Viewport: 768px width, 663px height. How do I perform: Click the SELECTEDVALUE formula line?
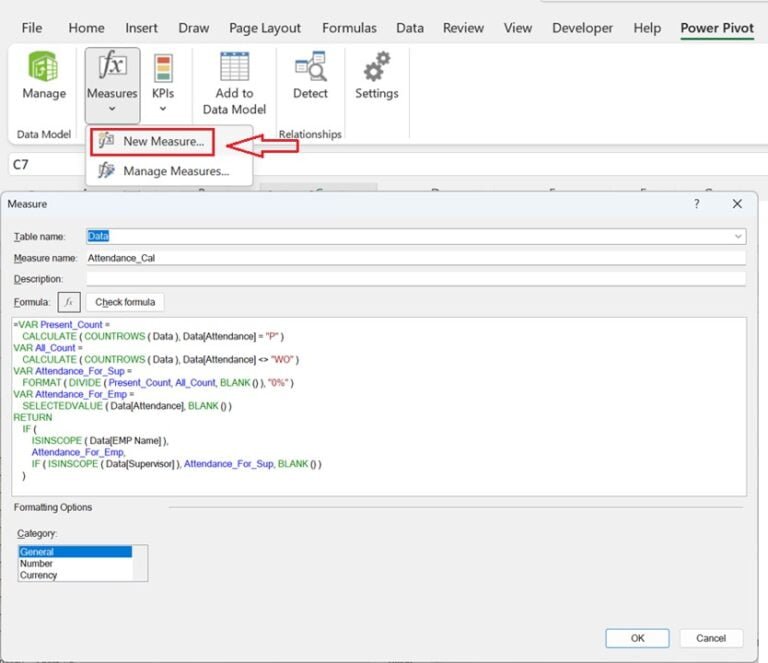click(x=127, y=406)
